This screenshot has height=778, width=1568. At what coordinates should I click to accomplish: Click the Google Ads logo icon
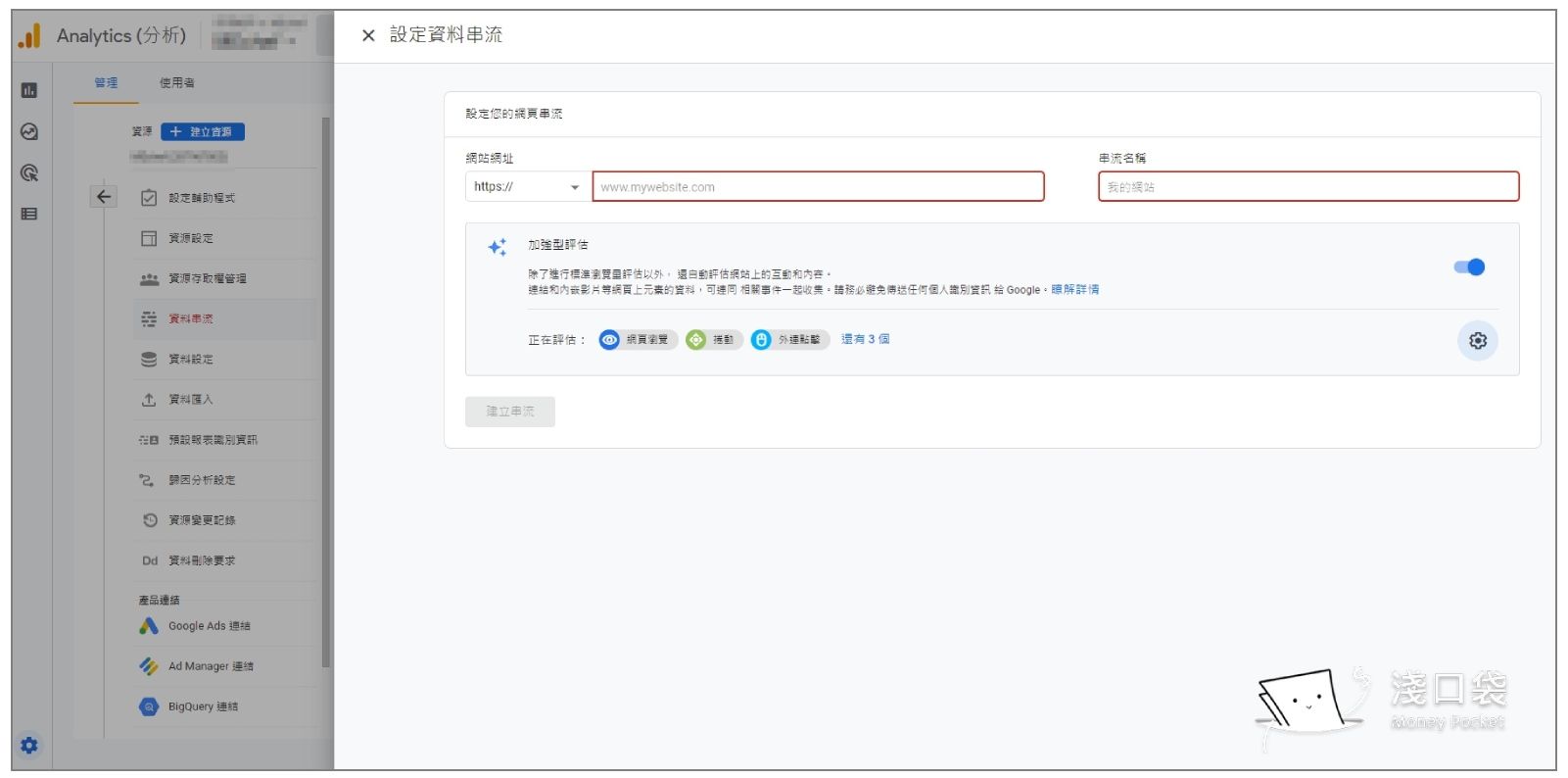pyautogui.click(x=149, y=625)
